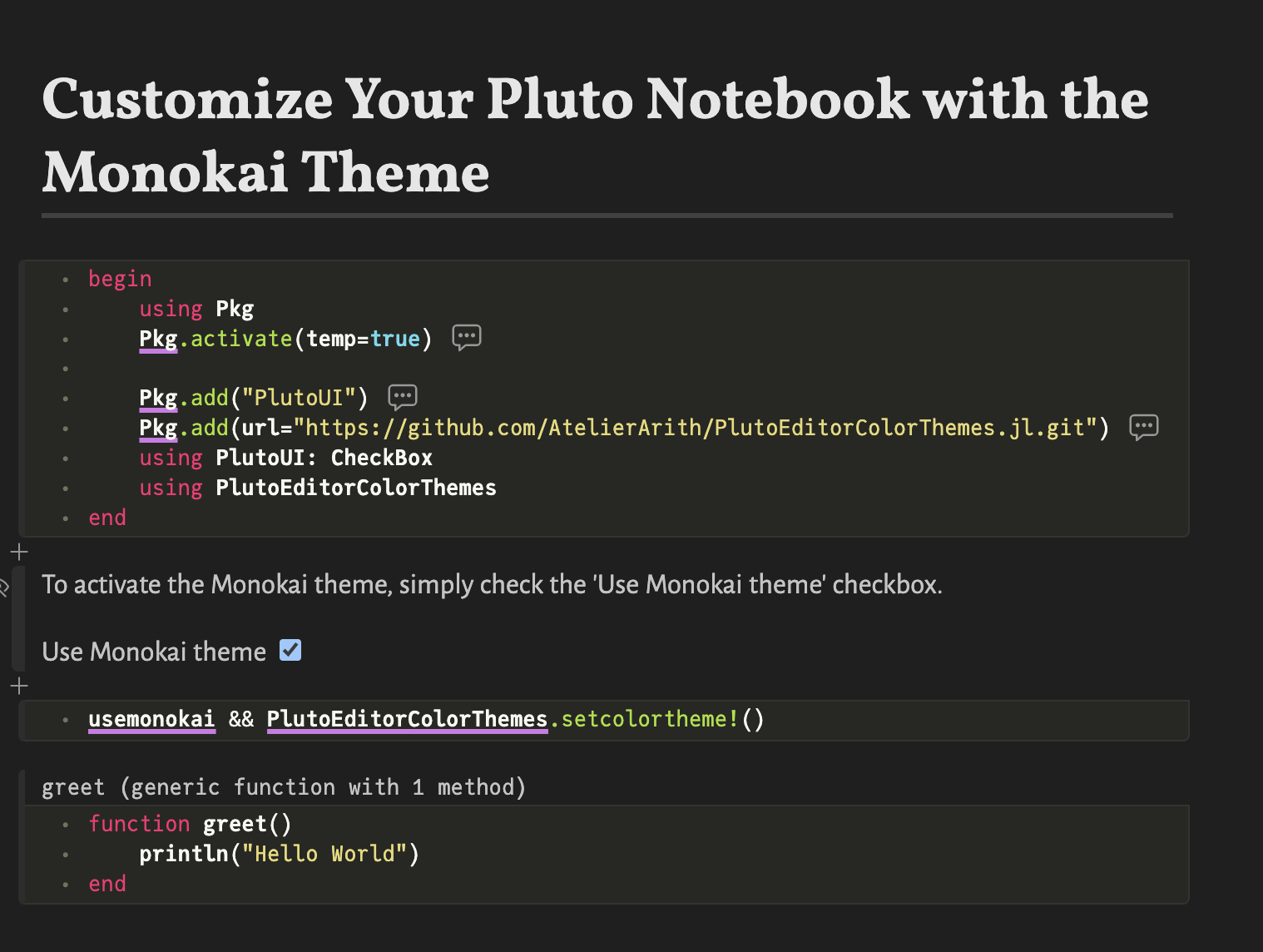Uncheck the Use Monokai theme checkbox
1263x952 pixels.
tap(290, 650)
